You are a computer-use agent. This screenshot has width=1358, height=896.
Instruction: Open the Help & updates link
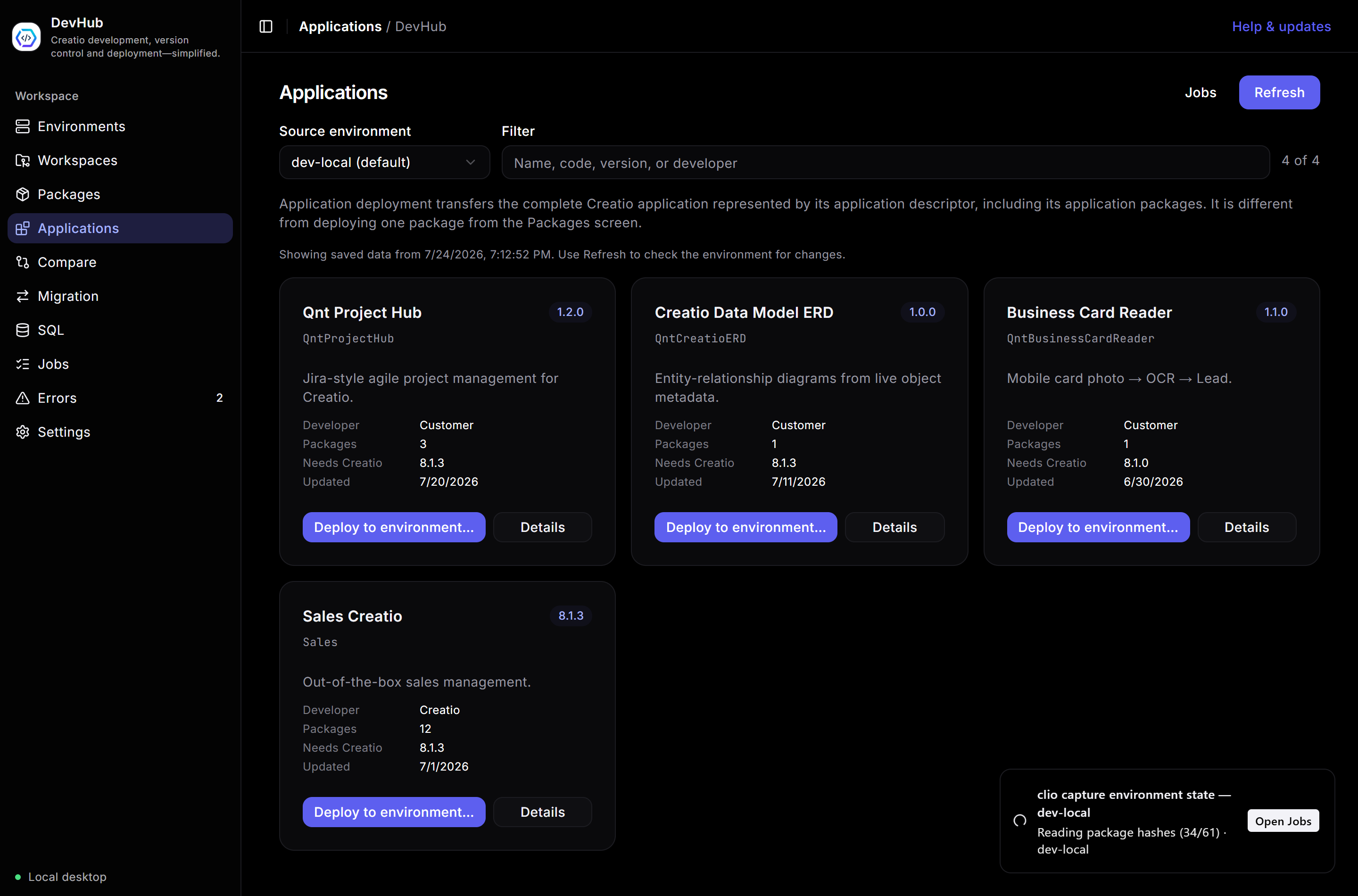click(1282, 26)
